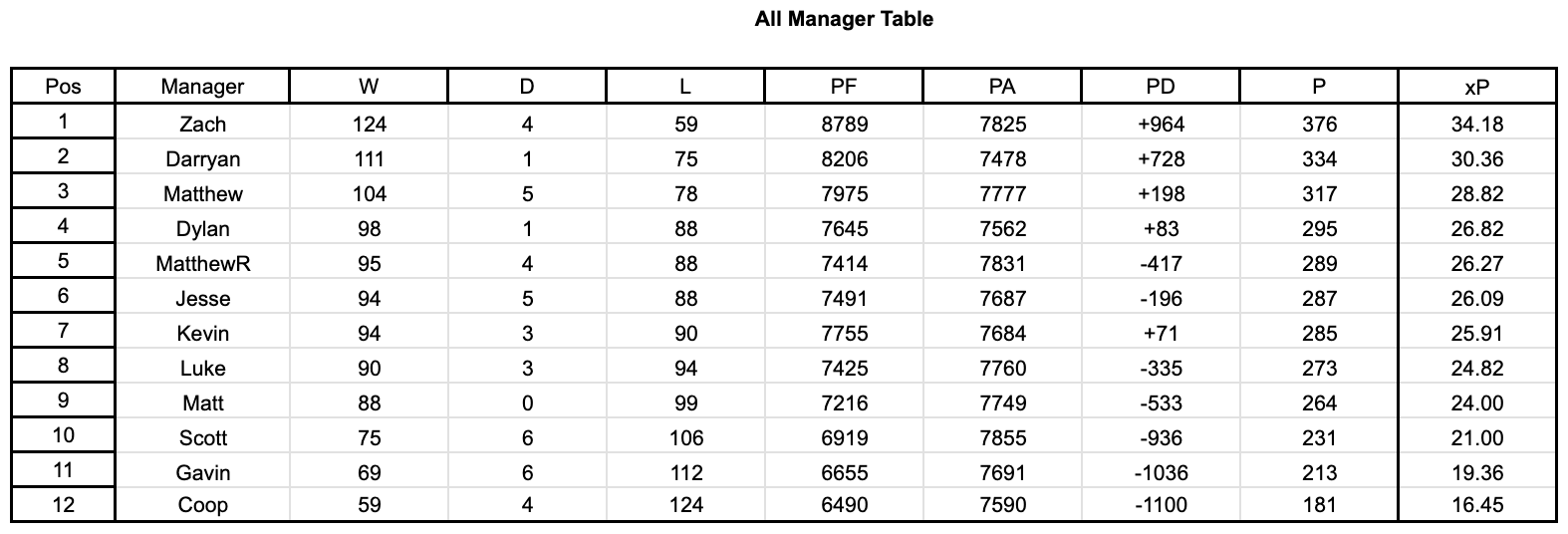Select Gavin's -1036 PD cell
The image size is (1568, 534).
coord(1161,473)
